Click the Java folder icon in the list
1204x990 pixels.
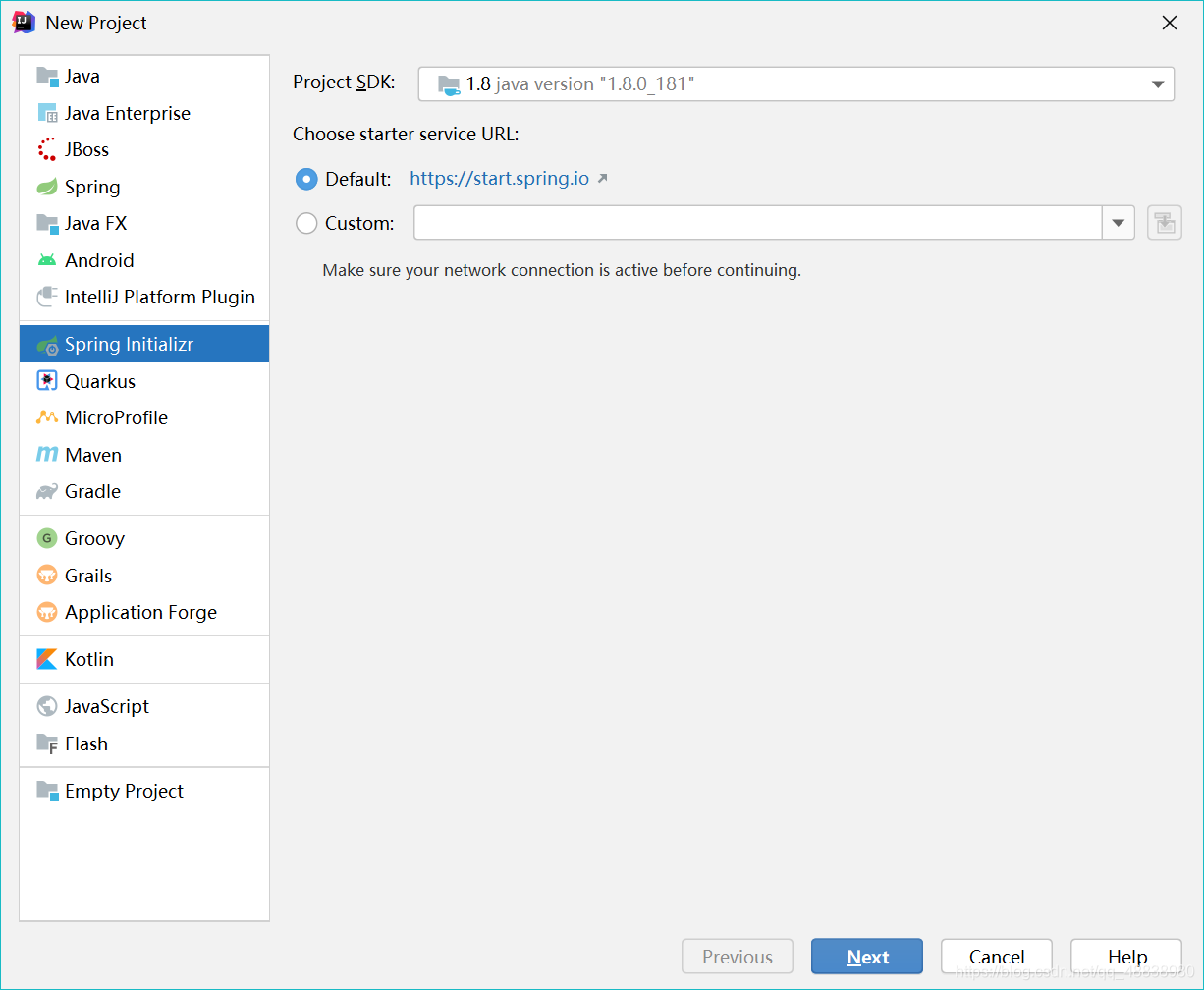pos(47,76)
